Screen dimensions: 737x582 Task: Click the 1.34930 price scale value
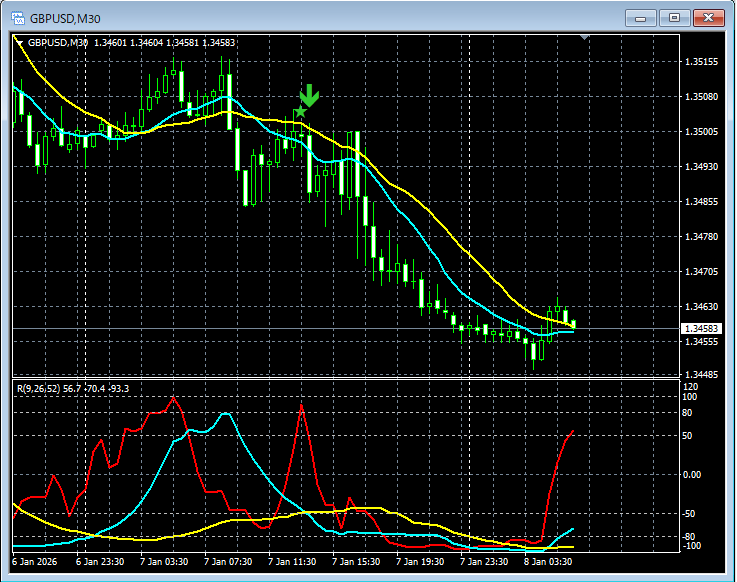click(701, 166)
